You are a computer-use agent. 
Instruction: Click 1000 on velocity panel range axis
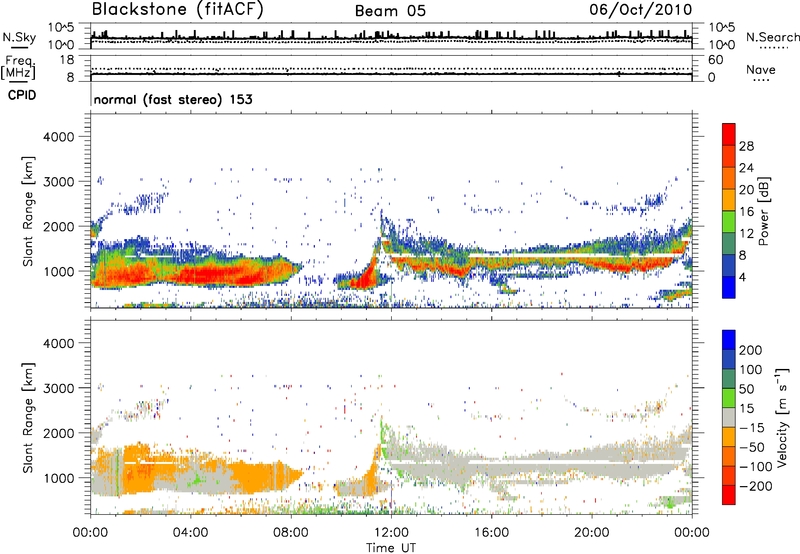pyautogui.click(x=58, y=478)
